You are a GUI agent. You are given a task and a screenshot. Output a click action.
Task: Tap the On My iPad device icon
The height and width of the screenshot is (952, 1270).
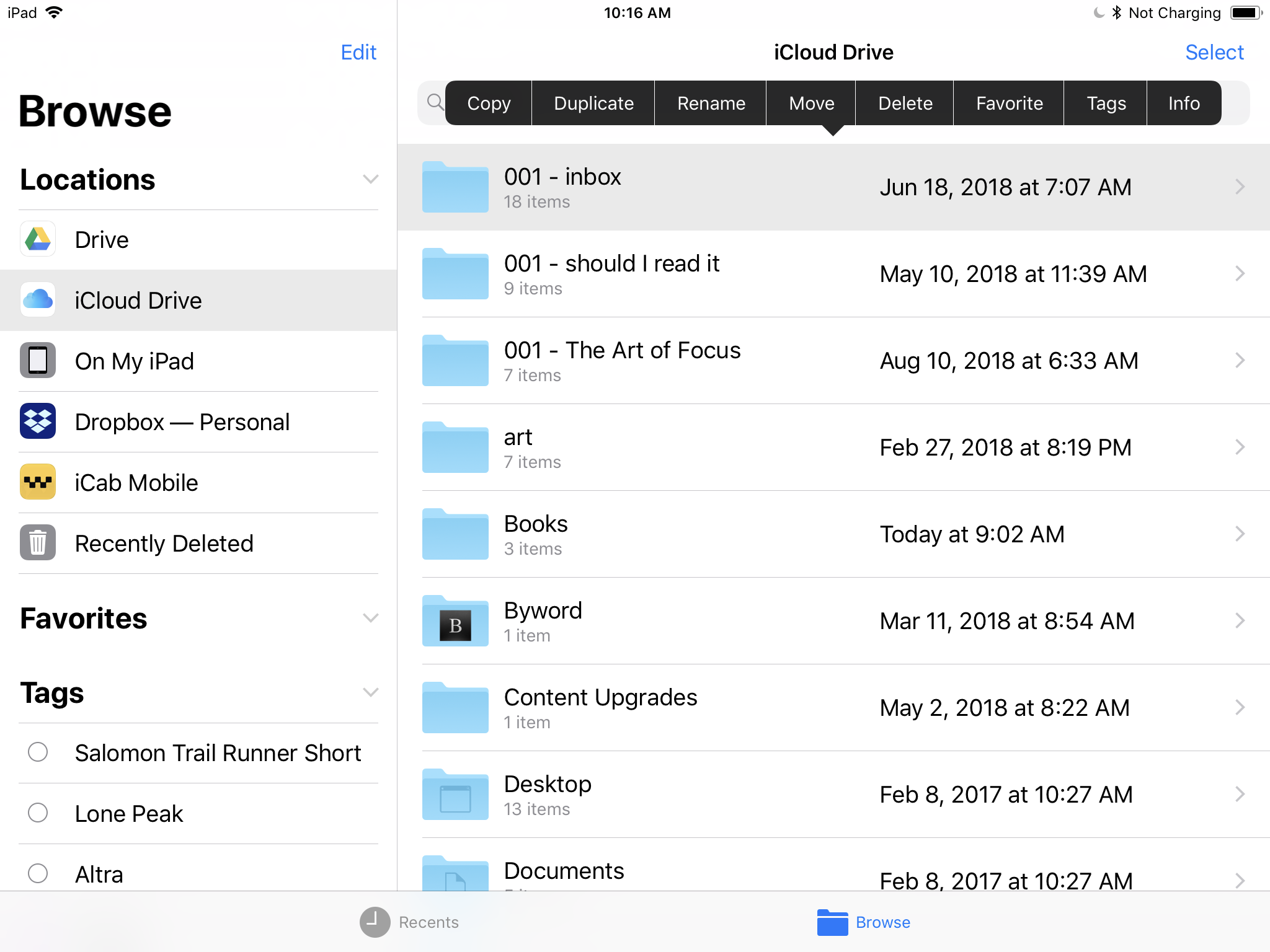coord(38,361)
